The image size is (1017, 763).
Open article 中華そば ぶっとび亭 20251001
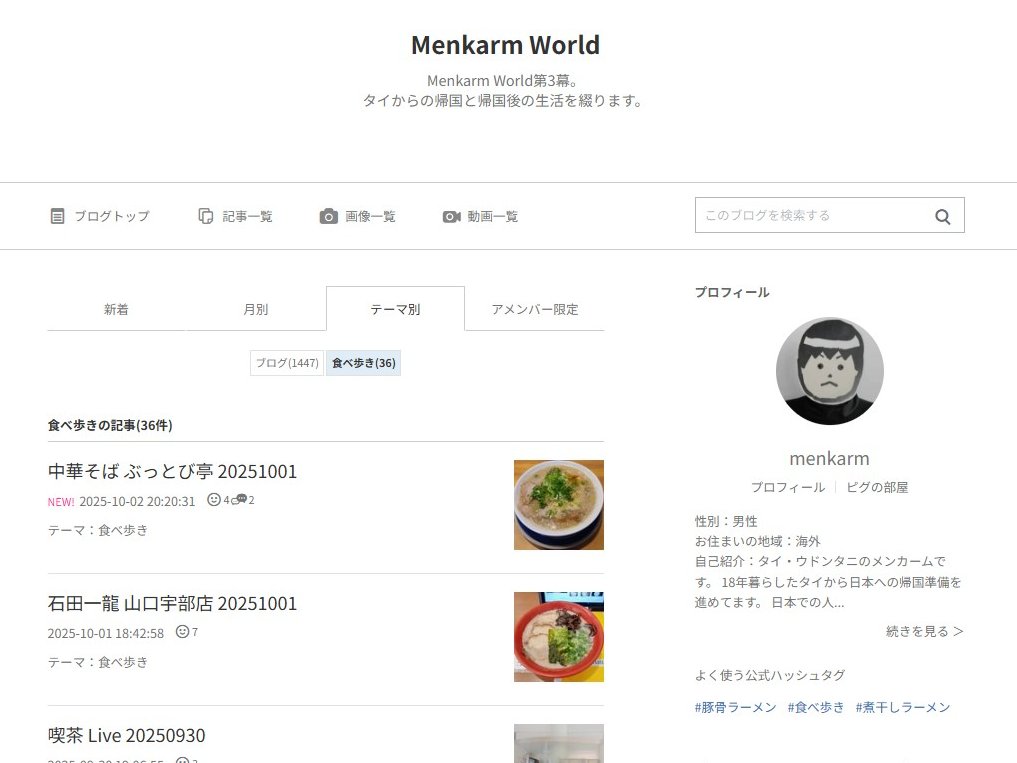click(x=172, y=471)
